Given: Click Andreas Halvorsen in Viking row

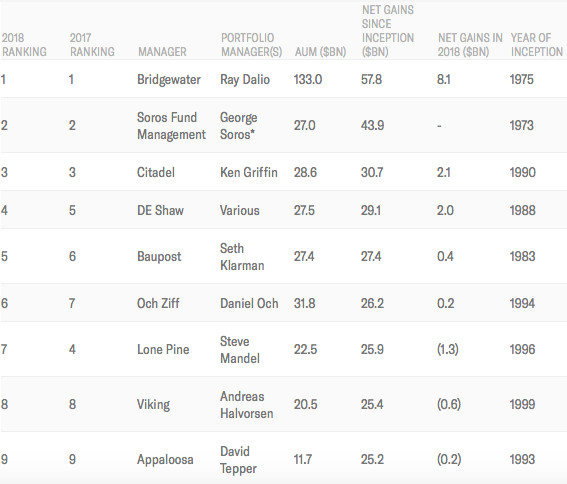Looking at the screenshot, I should 247,405.
